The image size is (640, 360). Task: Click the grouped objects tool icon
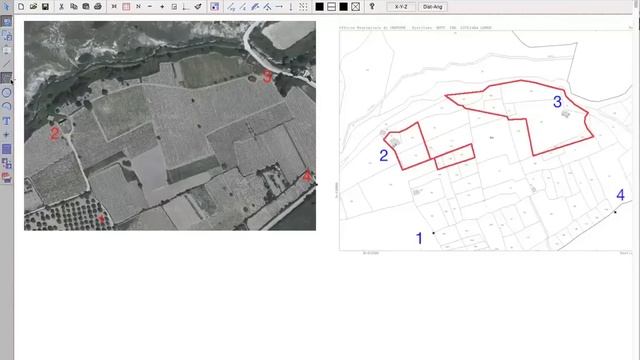(6, 163)
